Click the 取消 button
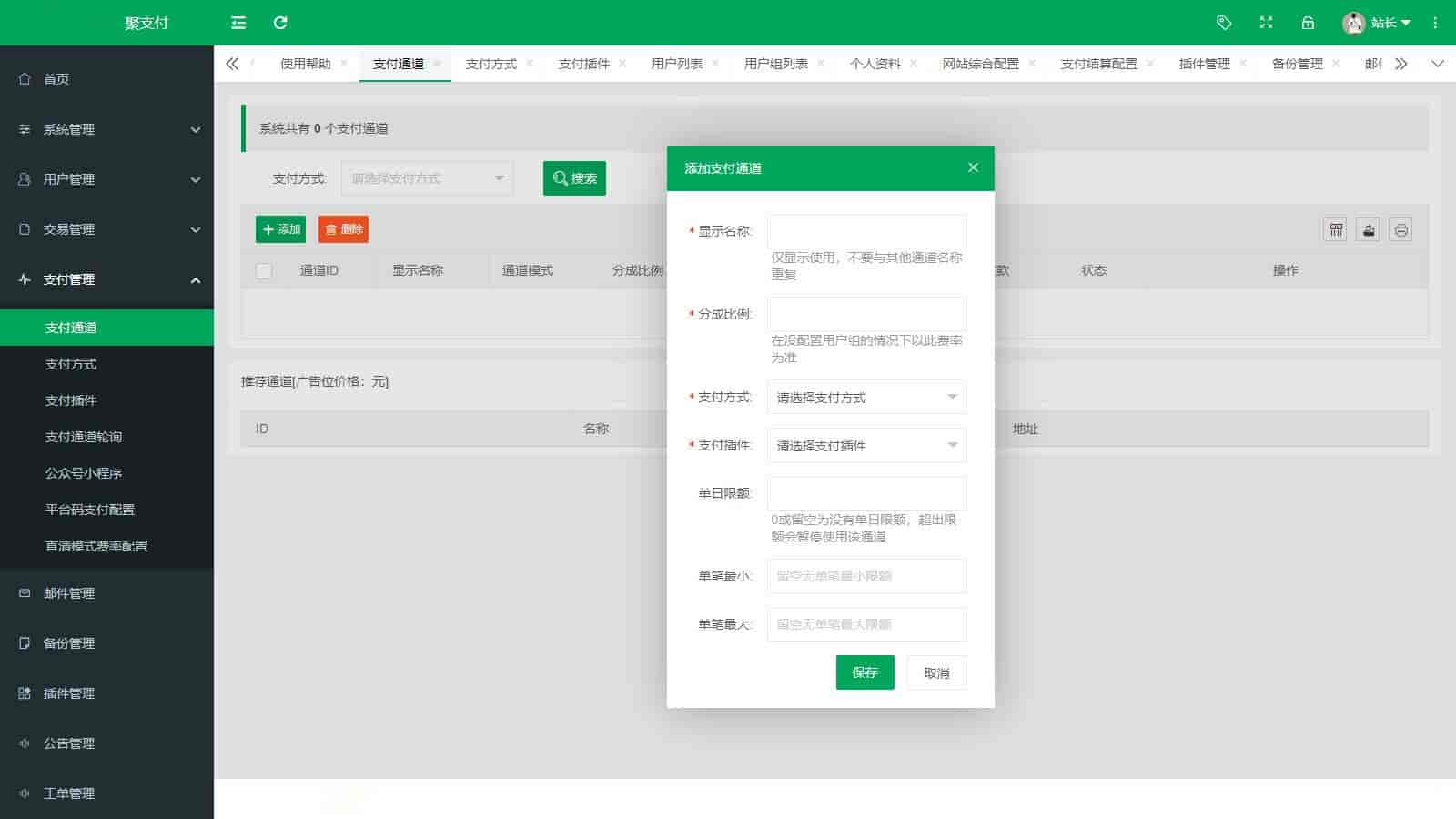The height and width of the screenshot is (819, 1456). (936, 673)
